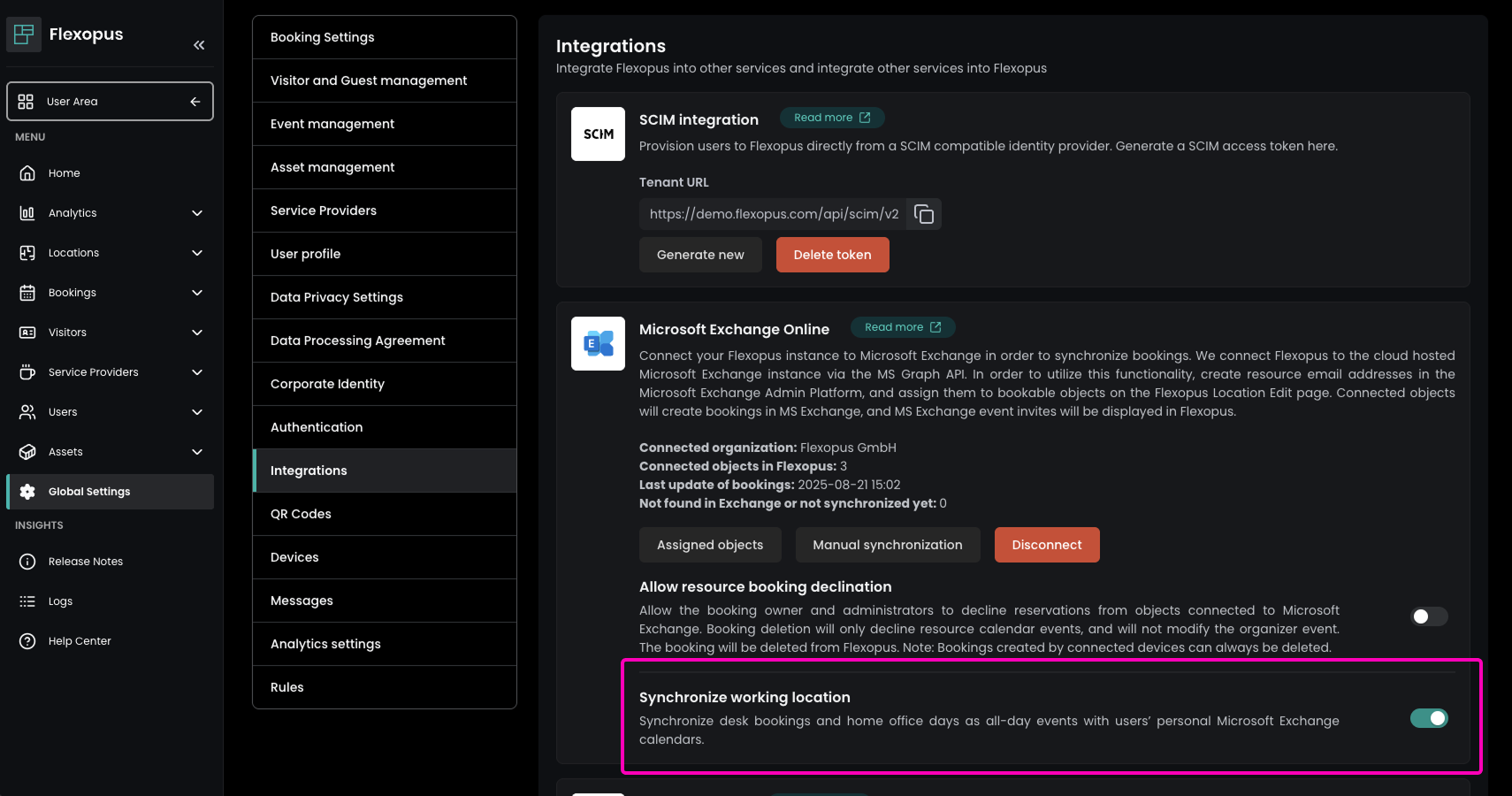Viewport: 1512px width, 796px height.
Task: Disable Synchronize working location toggle
Action: [x=1428, y=718]
